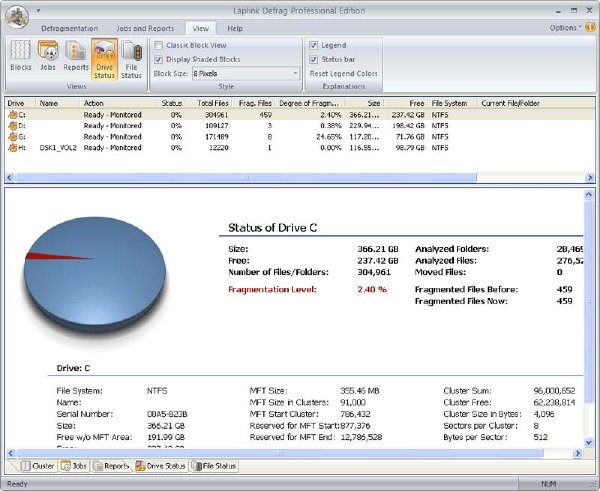The image size is (600, 491).
Task: Open the quick access toolbar arrow
Action: click(x=38, y=11)
